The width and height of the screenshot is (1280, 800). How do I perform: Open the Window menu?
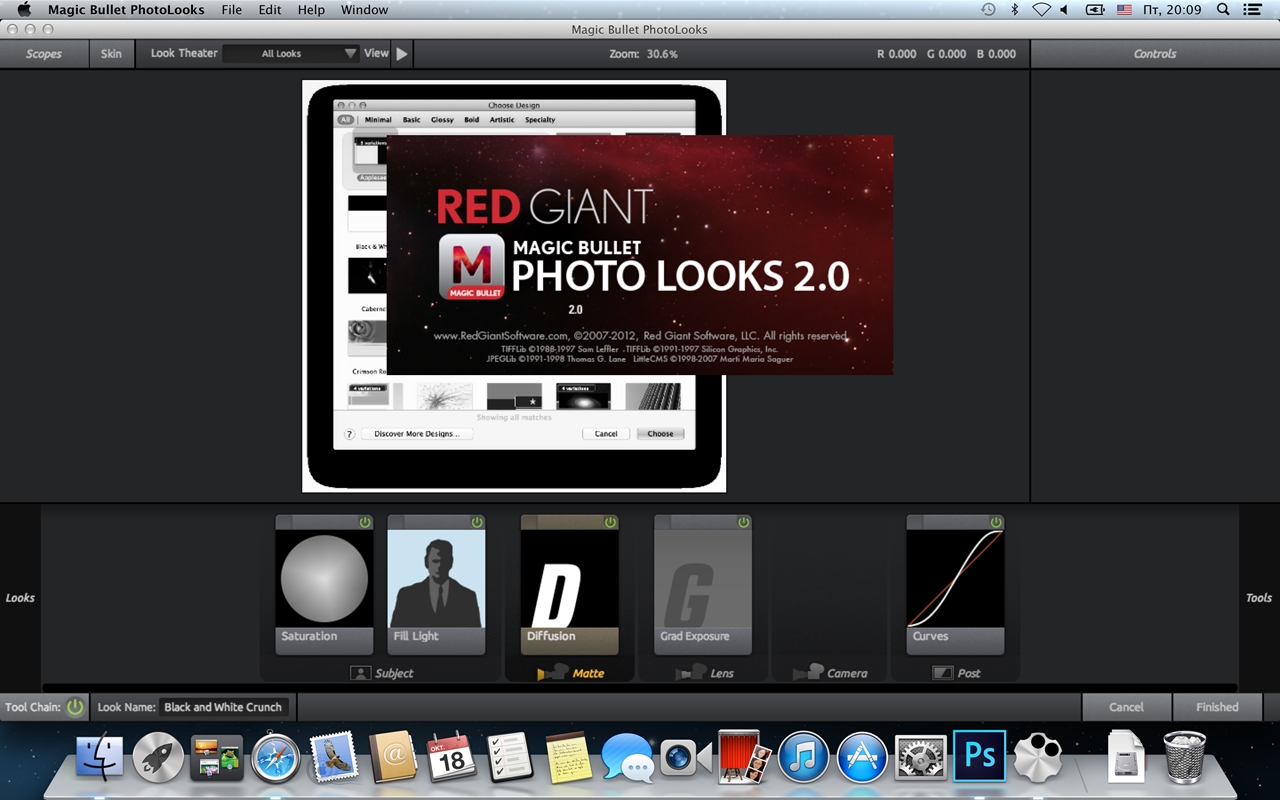pyautogui.click(x=364, y=10)
